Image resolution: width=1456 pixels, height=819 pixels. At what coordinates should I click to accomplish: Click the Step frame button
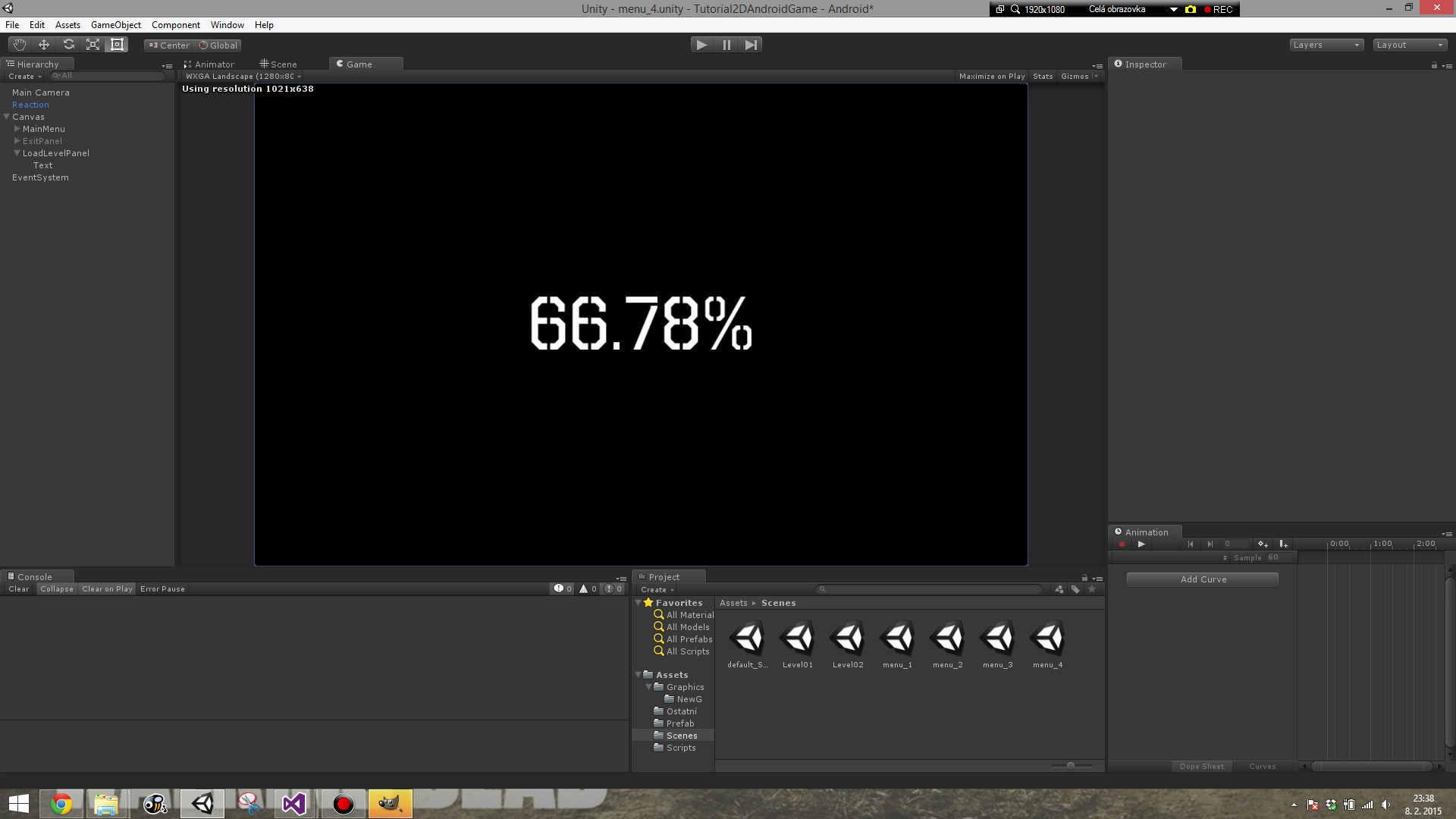[x=751, y=45]
